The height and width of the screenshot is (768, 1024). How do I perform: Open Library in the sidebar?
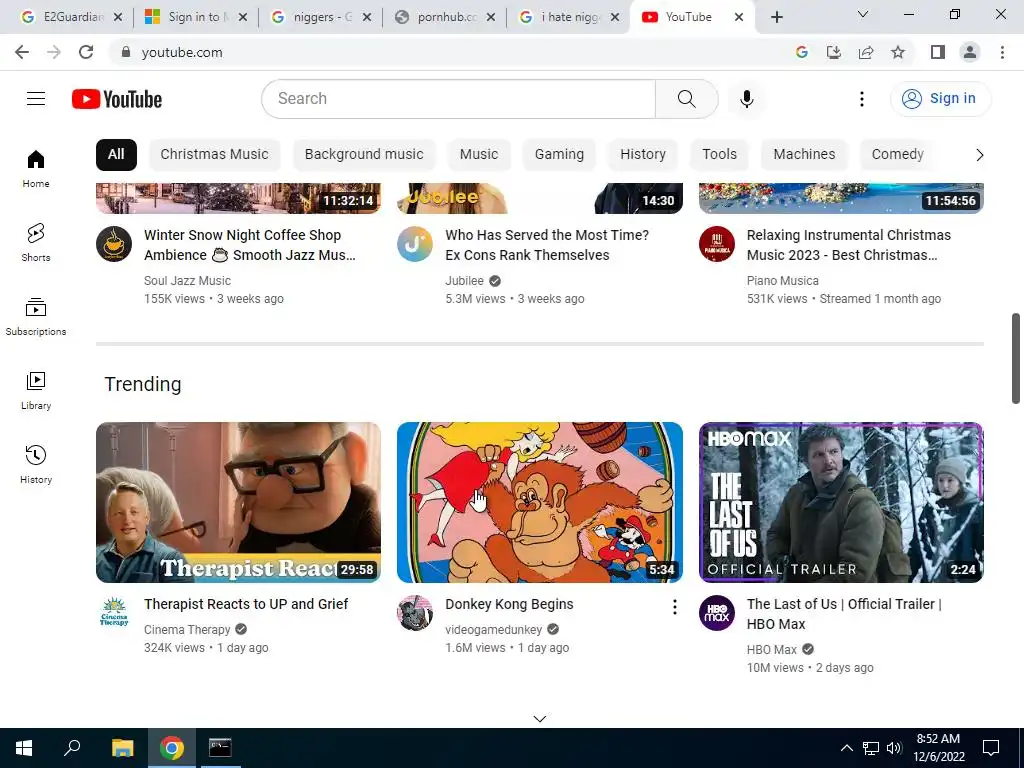(x=36, y=390)
